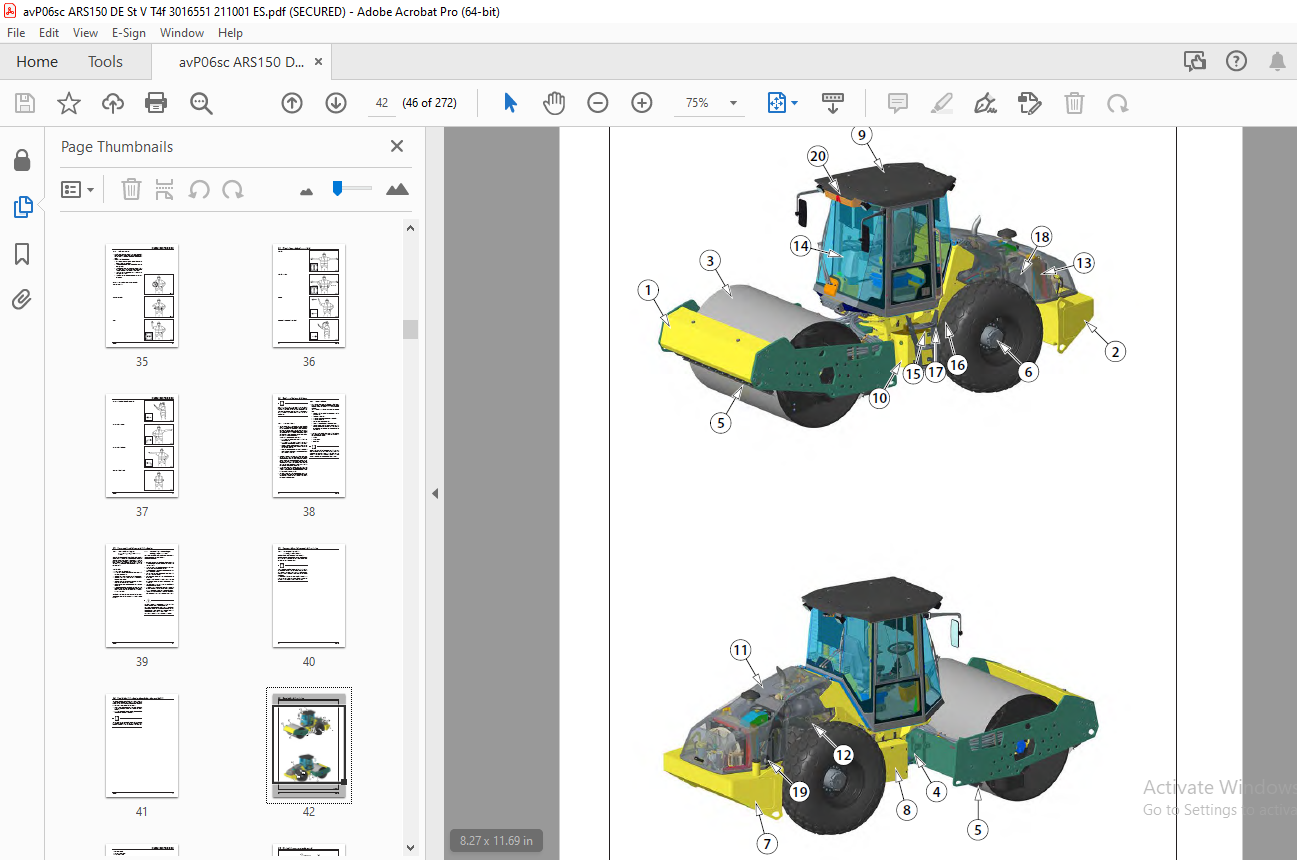Open the Bookmarks sidebar panel
The height and width of the screenshot is (860, 1297).
[x=22, y=254]
